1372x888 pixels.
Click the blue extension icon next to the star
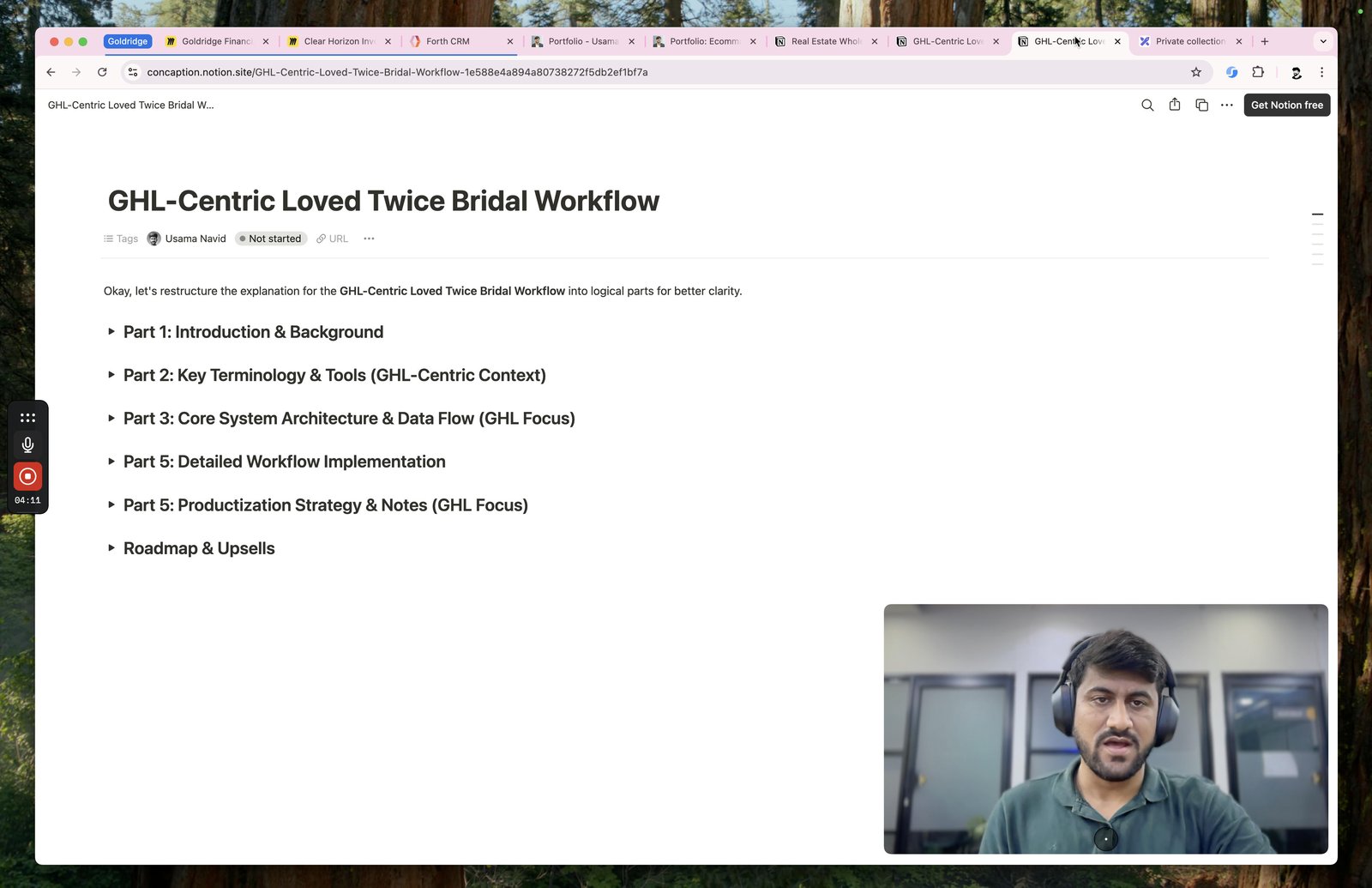point(1231,72)
